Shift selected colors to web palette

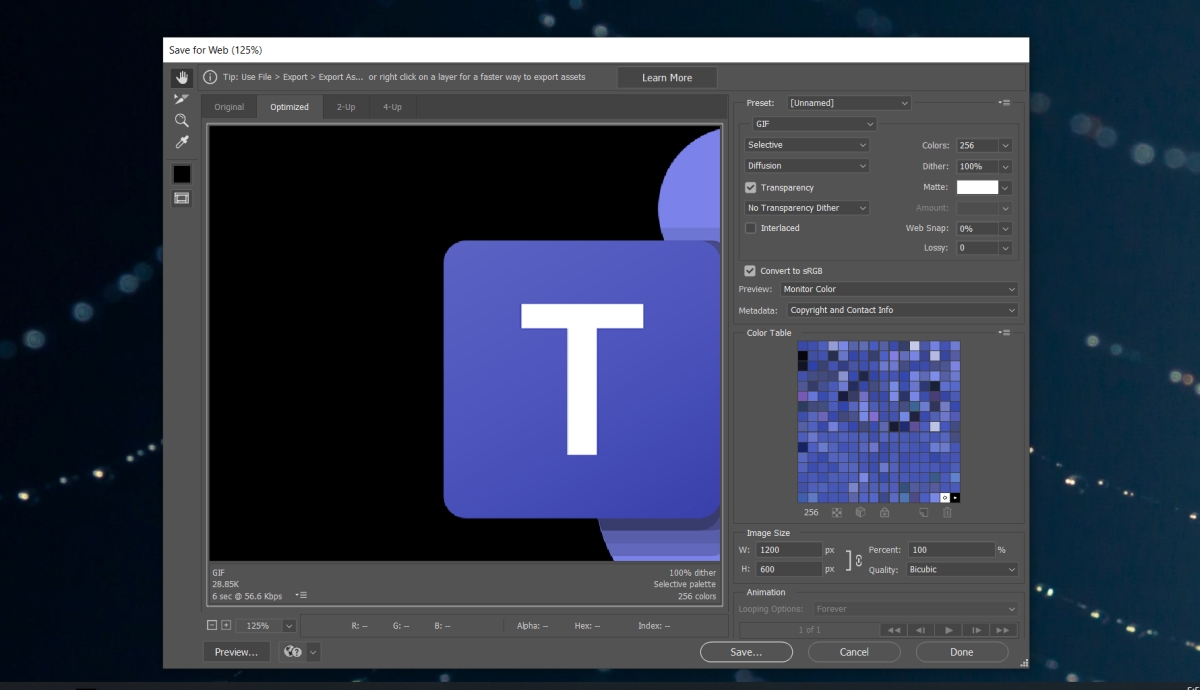pos(860,512)
